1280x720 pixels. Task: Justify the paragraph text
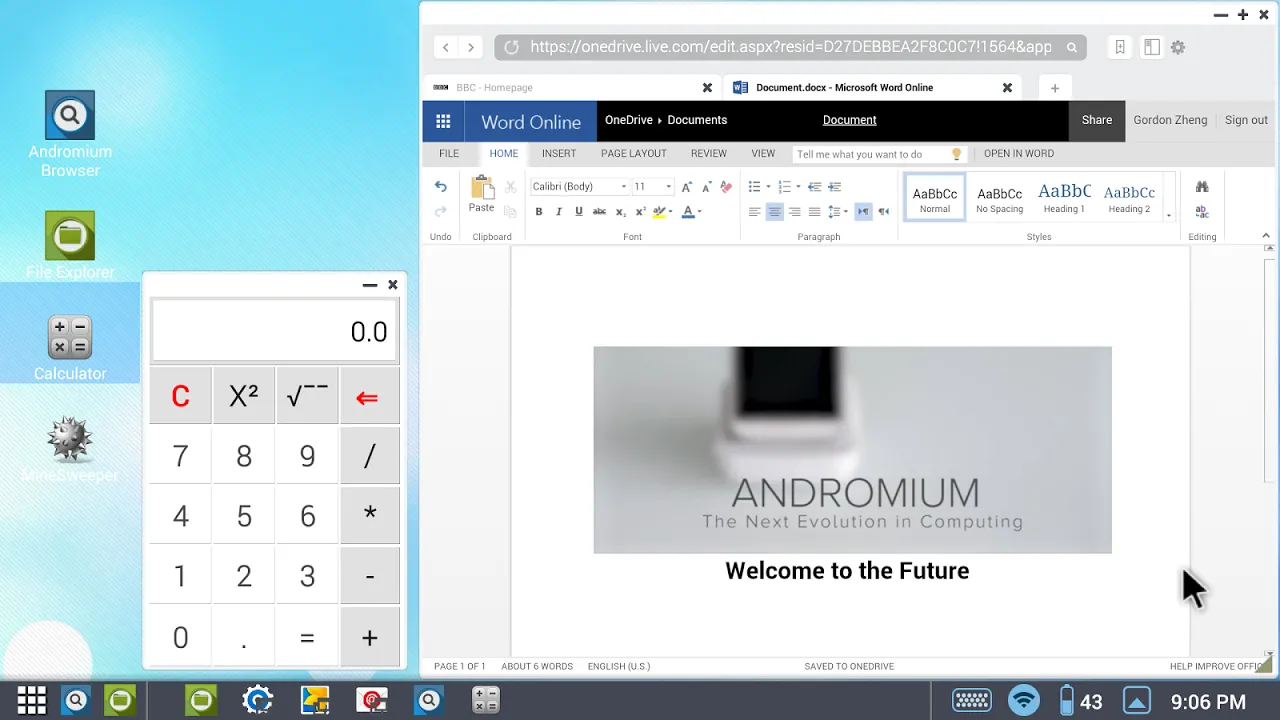click(814, 212)
